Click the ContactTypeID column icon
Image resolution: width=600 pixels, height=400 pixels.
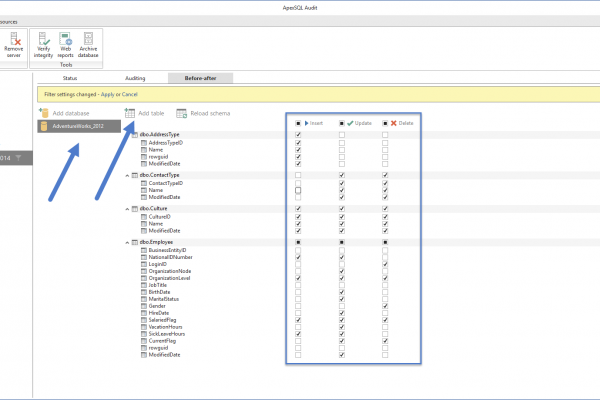pos(144,183)
